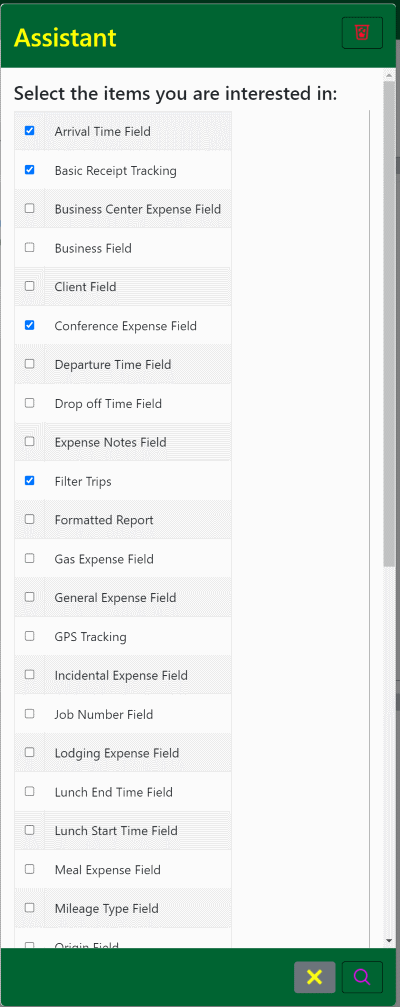Select the Formatted Report checkbox

click(x=30, y=519)
